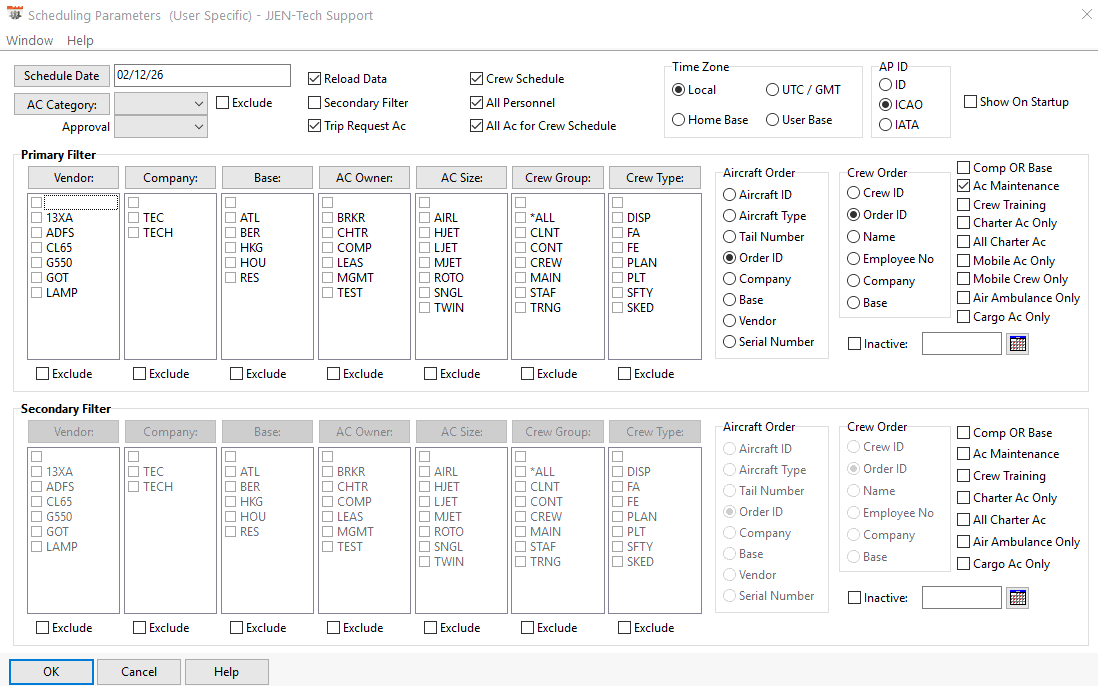Click the application icon in title bar
The width and height of the screenshot is (1098, 686).
click(14, 15)
